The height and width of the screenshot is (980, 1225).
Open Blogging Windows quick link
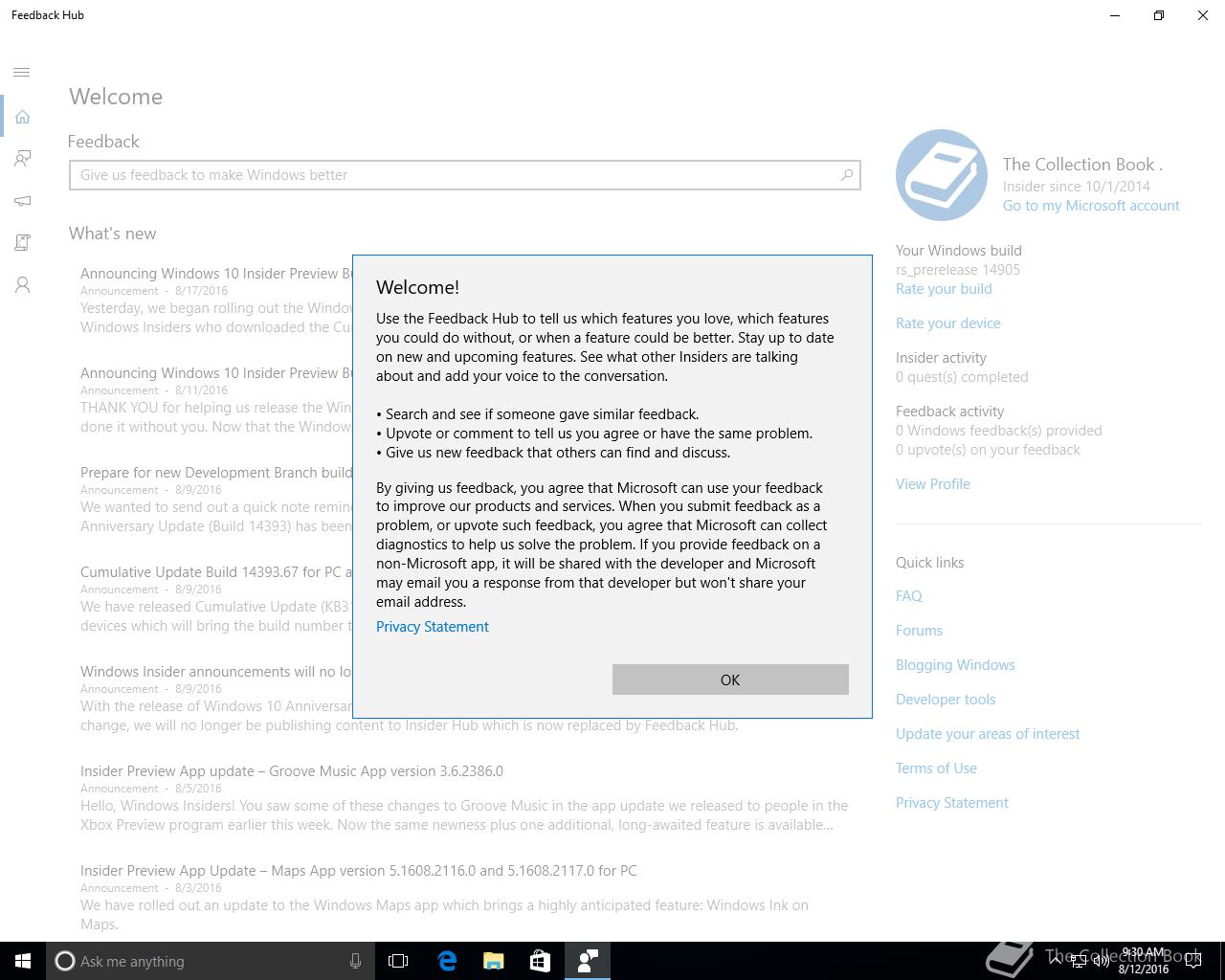tap(955, 665)
